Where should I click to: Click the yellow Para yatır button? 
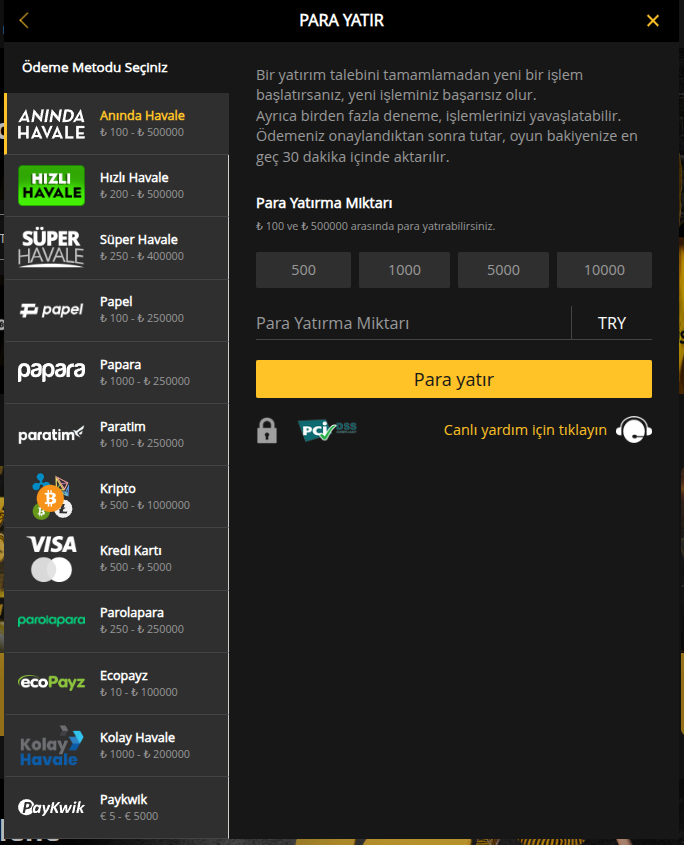pos(454,379)
